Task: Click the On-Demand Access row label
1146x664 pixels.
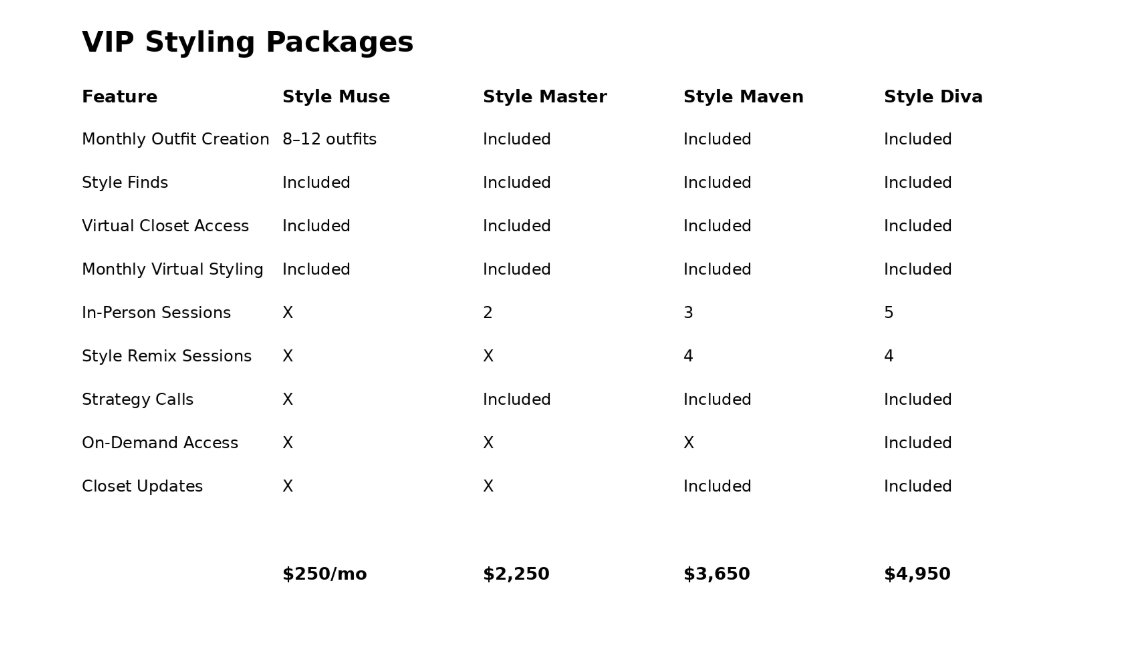Action: 160,443
